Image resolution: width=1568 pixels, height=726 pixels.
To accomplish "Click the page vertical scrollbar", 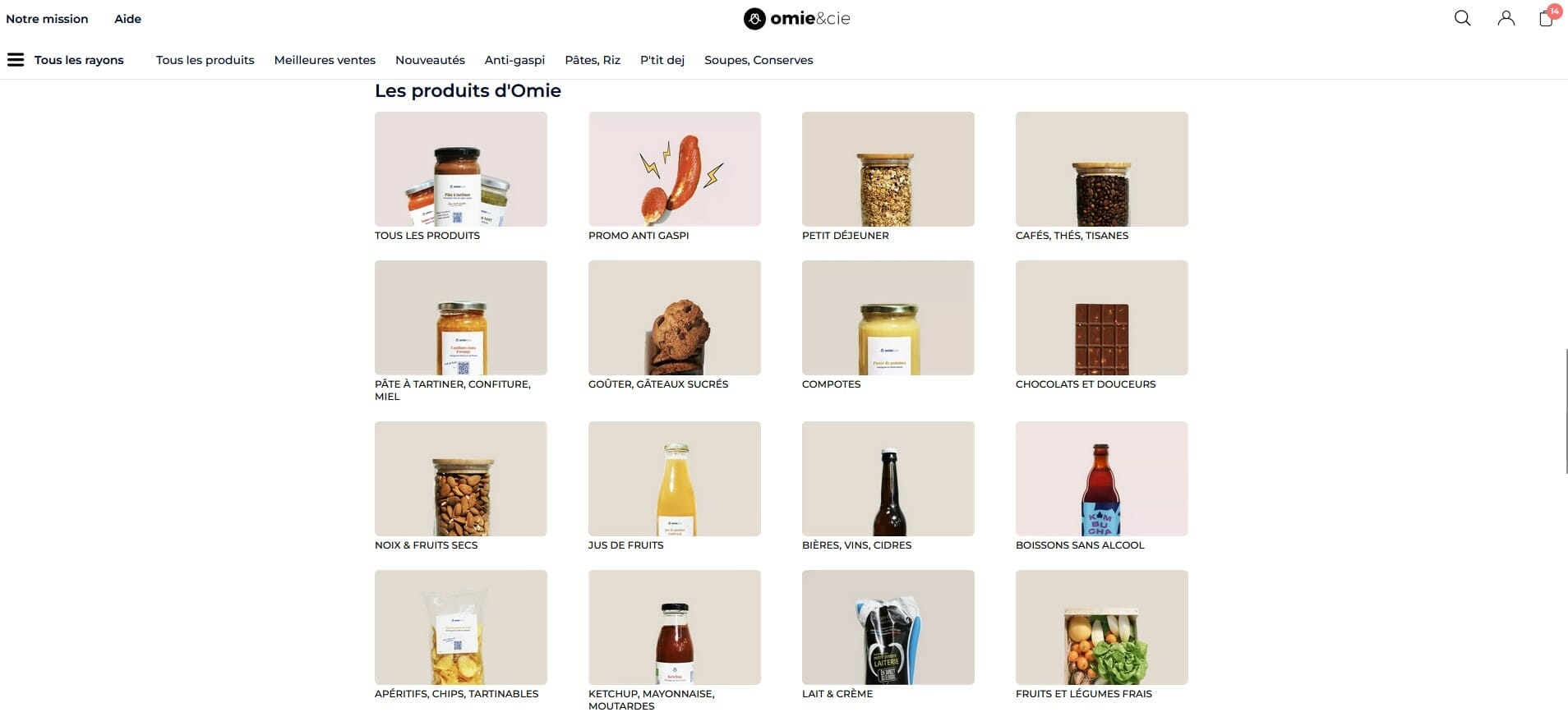I will pyautogui.click(x=1566, y=411).
